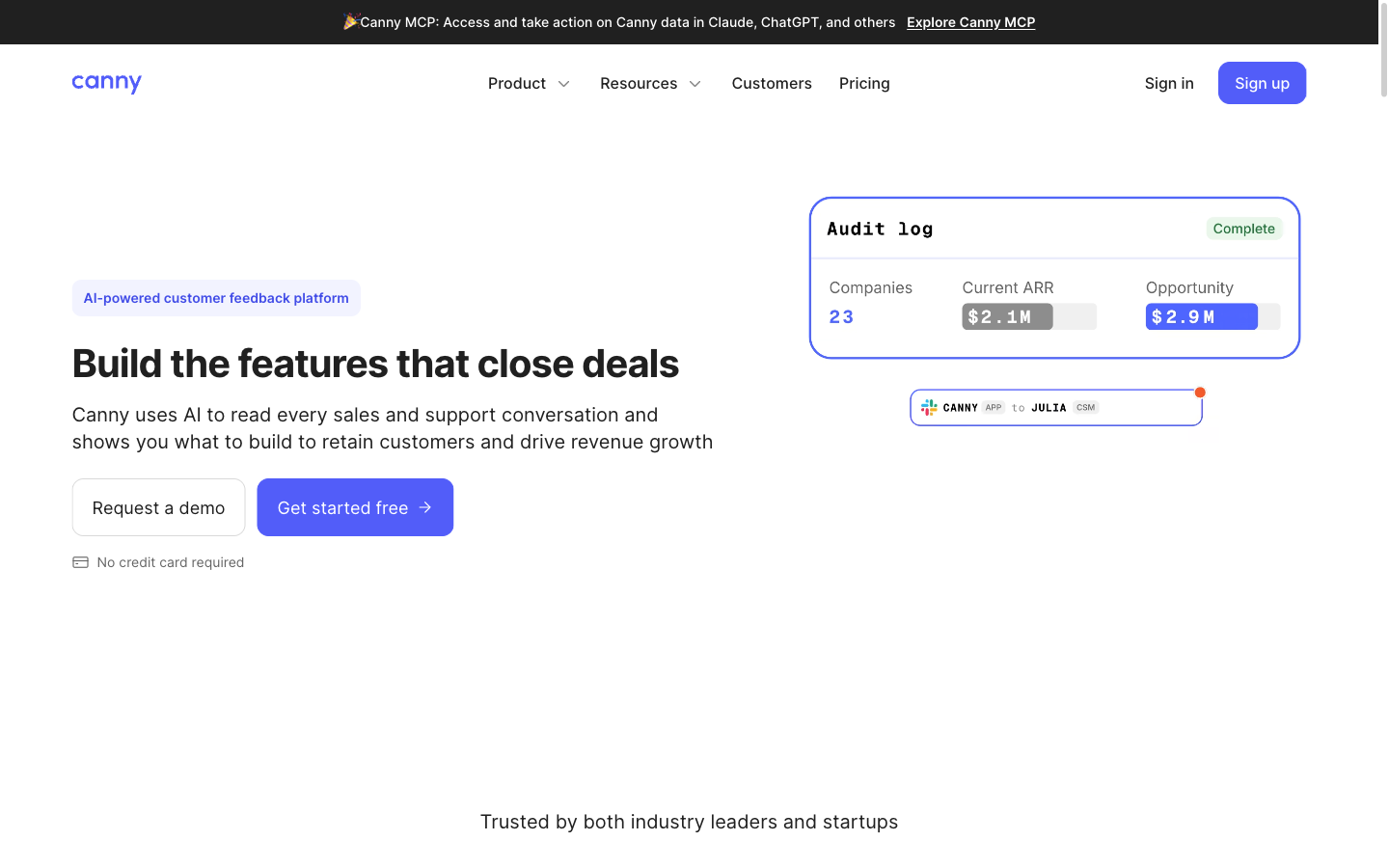Click the Current ARR $2.1M progress bar
The image size is (1389, 868).
[x=1029, y=316]
